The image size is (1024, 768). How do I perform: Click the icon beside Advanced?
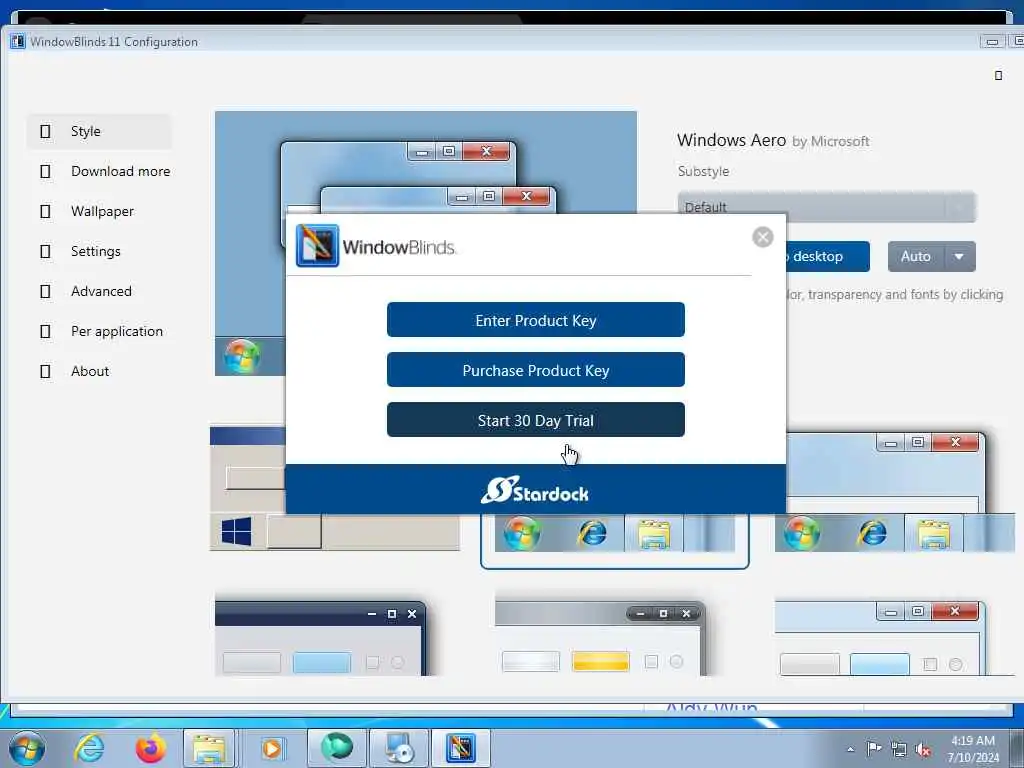45,291
